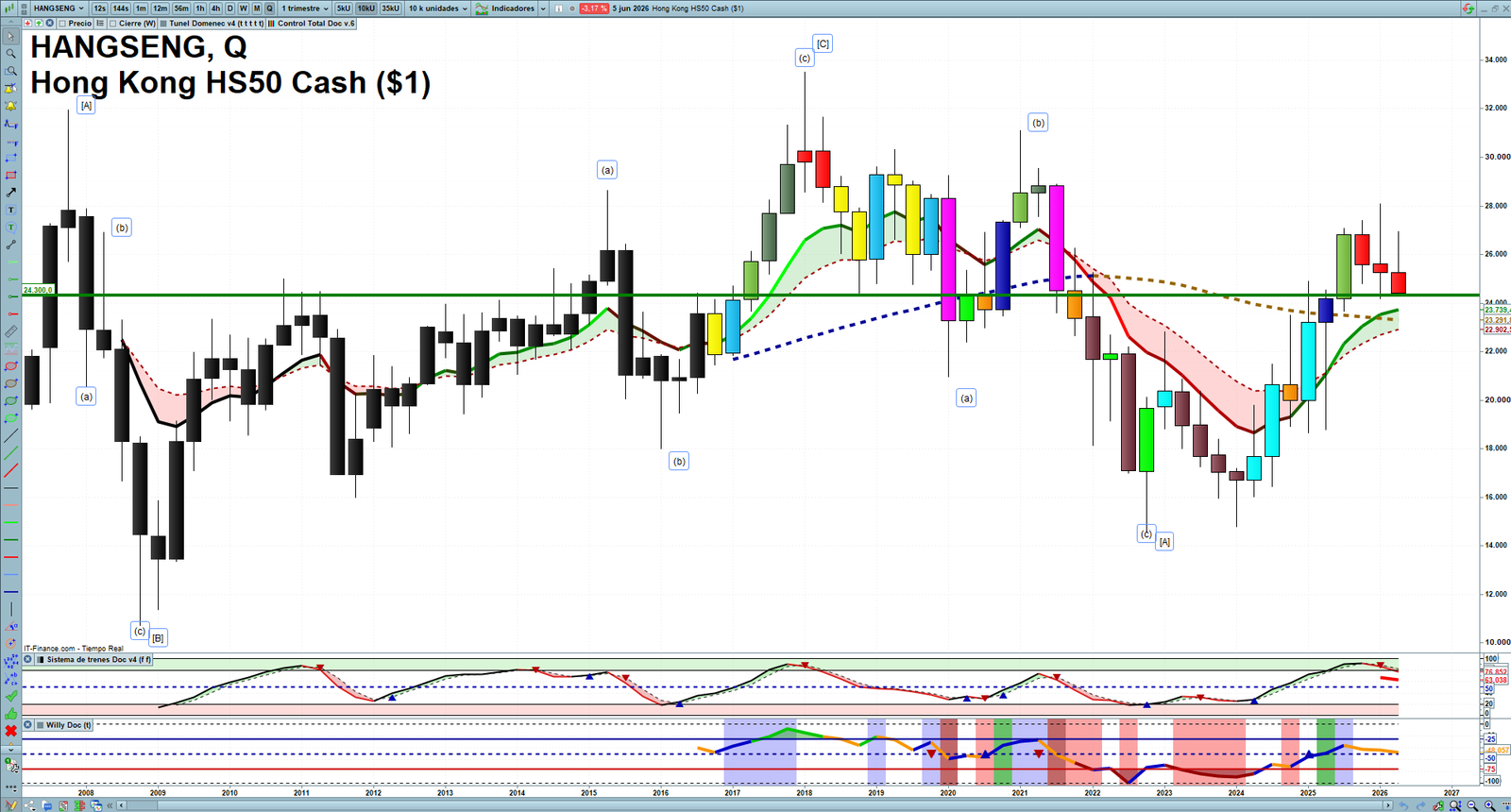Viewport: 1511px width, 812px height.
Task: Toggle Tunel Domenec v4 indicator visibility
Action: tap(163, 24)
